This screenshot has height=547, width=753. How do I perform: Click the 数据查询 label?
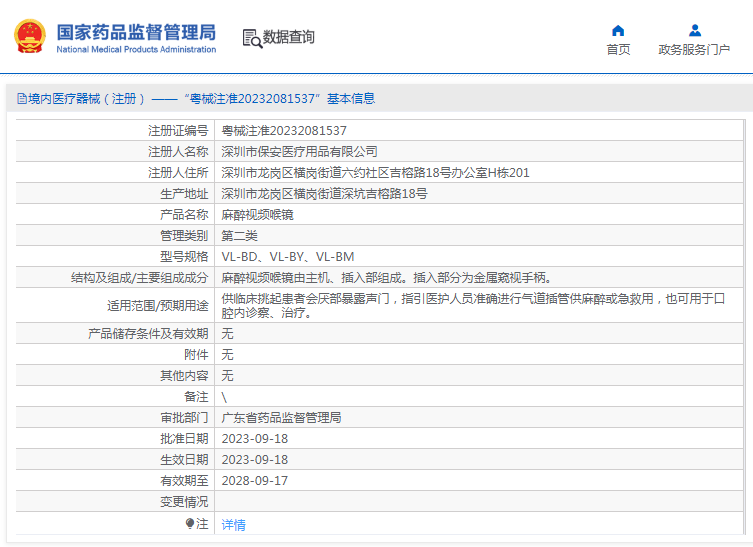point(289,37)
